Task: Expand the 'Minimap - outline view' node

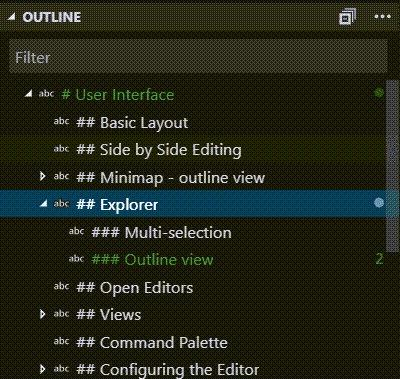Action: 42,176
